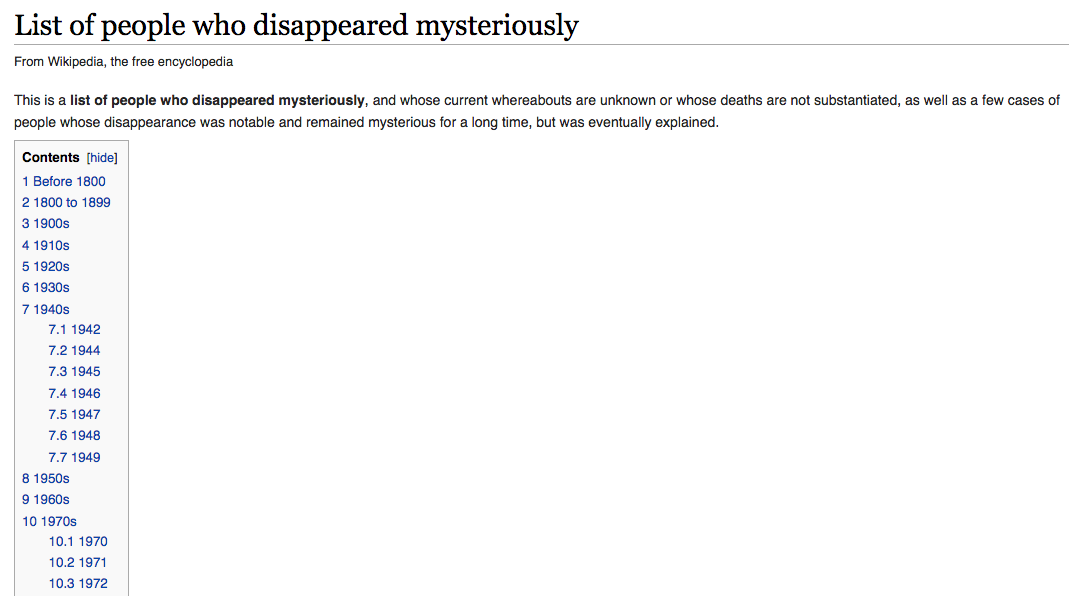Open subsection 10.1 1970

pos(78,542)
